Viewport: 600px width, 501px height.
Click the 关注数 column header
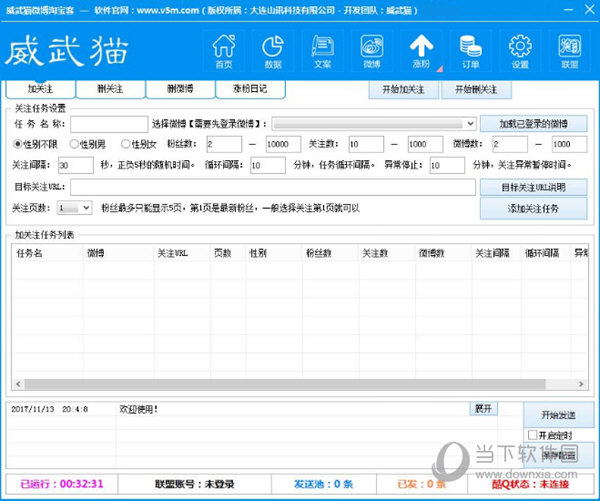coord(387,253)
